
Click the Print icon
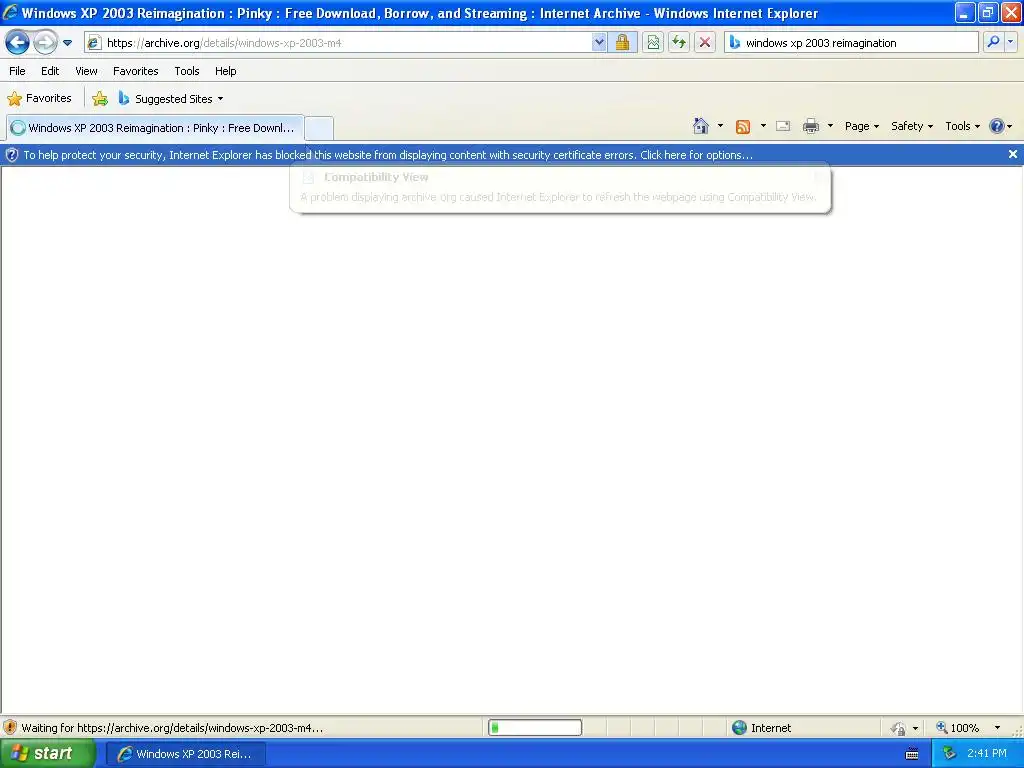(x=811, y=126)
